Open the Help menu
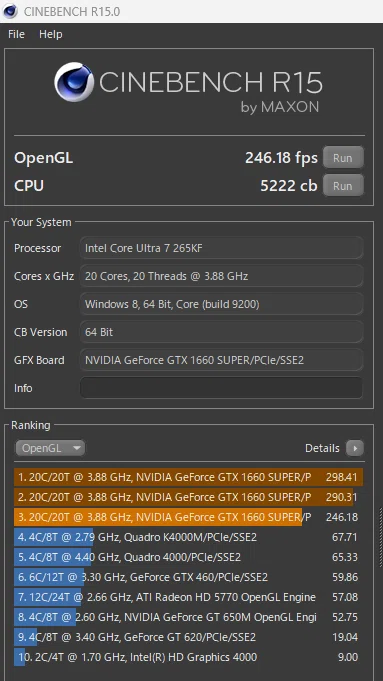 [51, 34]
